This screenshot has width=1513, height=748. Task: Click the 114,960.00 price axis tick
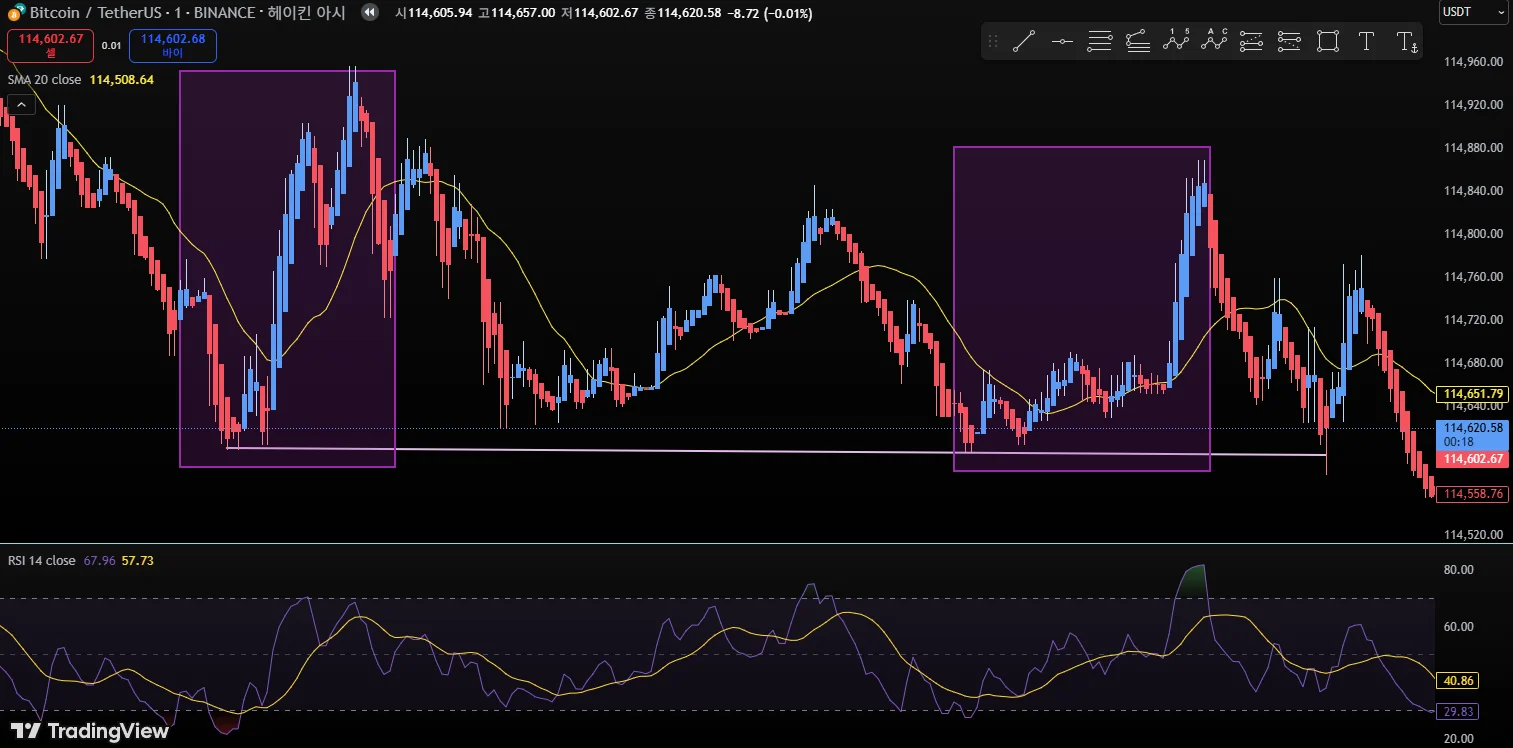tap(1474, 62)
